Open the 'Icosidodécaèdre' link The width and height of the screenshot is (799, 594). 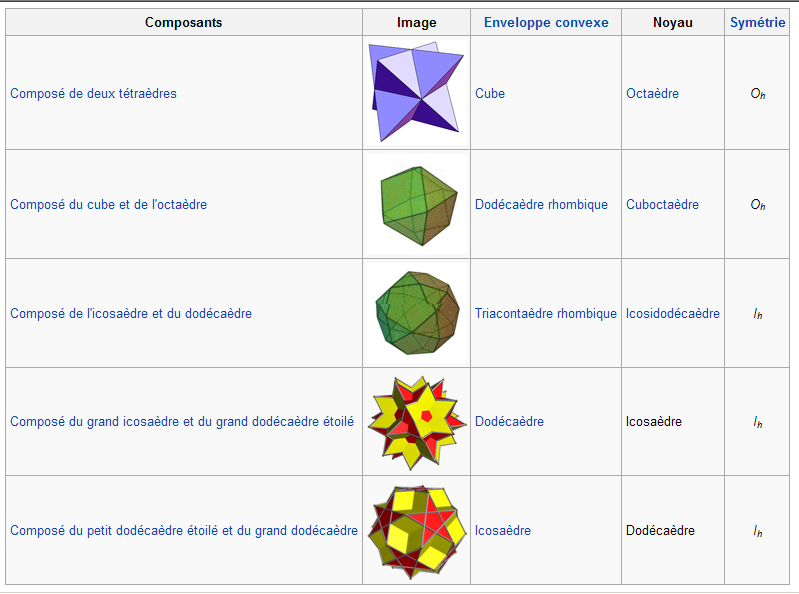pyautogui.click(x=673, y=313)
